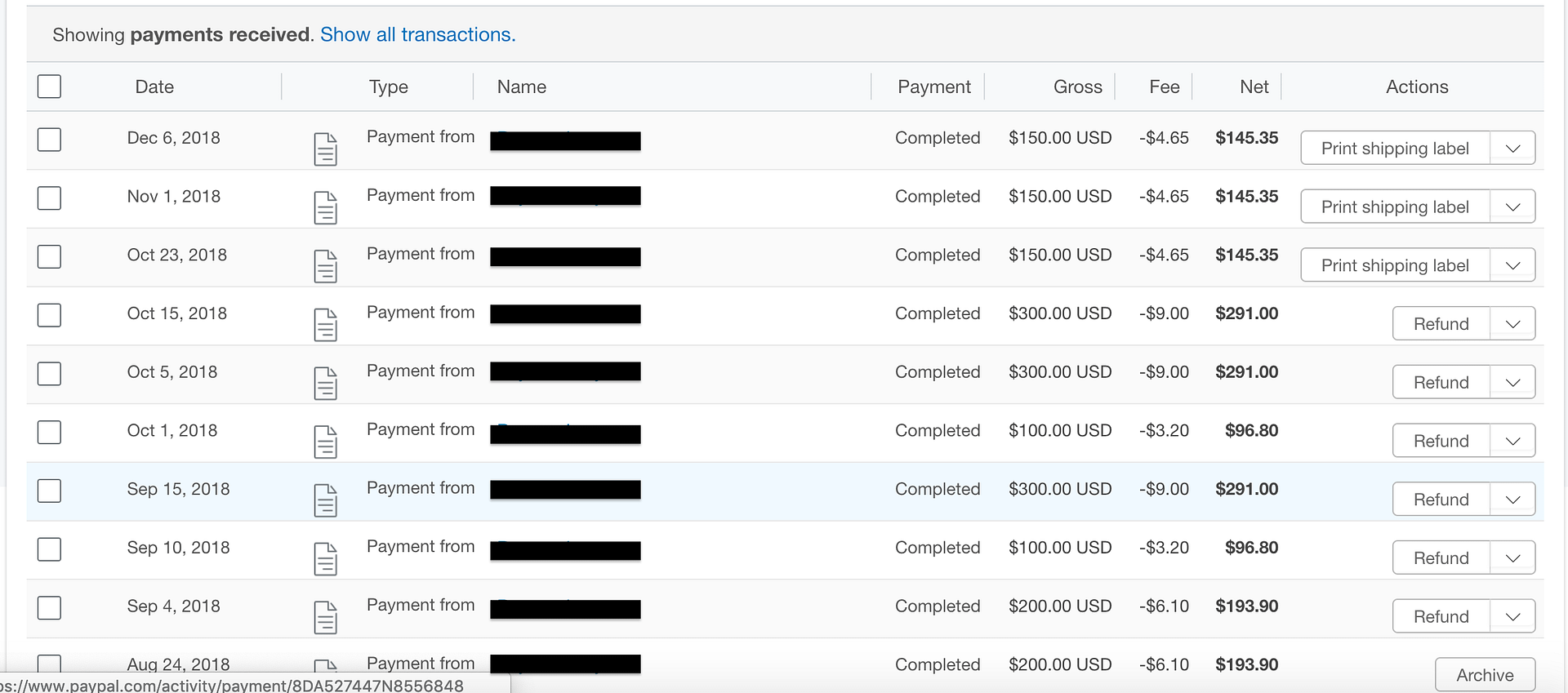Click the Date column header
This screenshot has height=693, width=1568.
point(154,87)
